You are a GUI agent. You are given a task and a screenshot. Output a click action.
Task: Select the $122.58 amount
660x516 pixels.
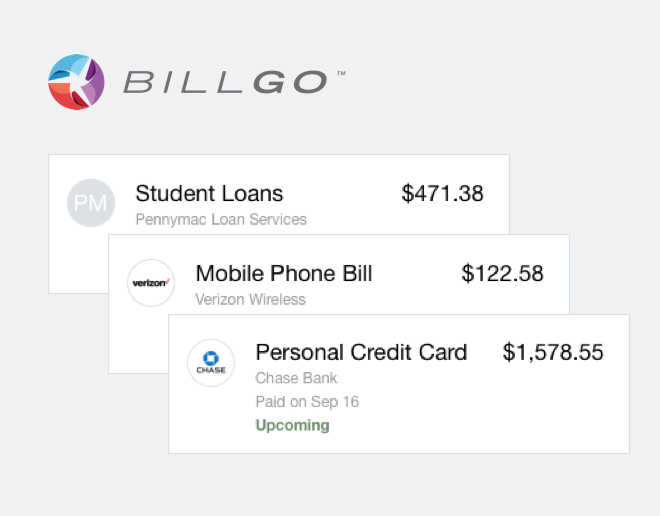pyautogui.click(x=503, y=274)
